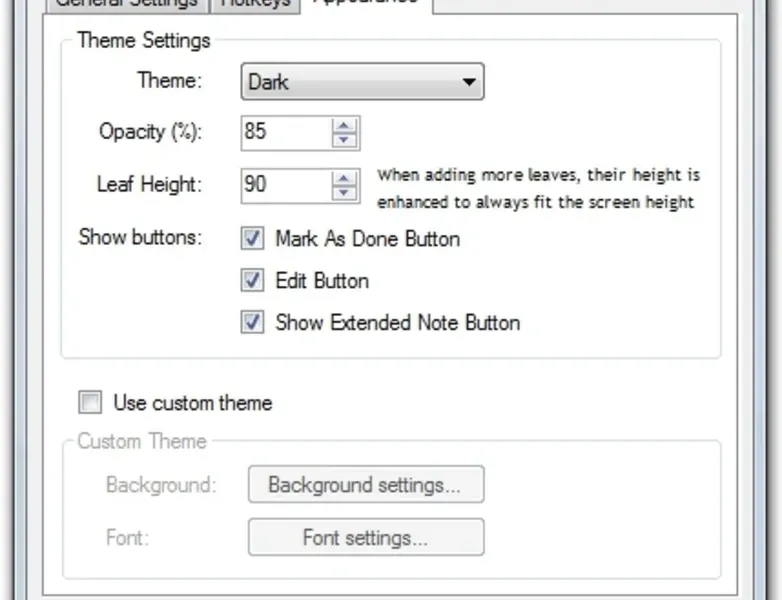Viewport: 782px width, 600px height.
Task: Click the Opacity (%) label
Action: point(150,132)
